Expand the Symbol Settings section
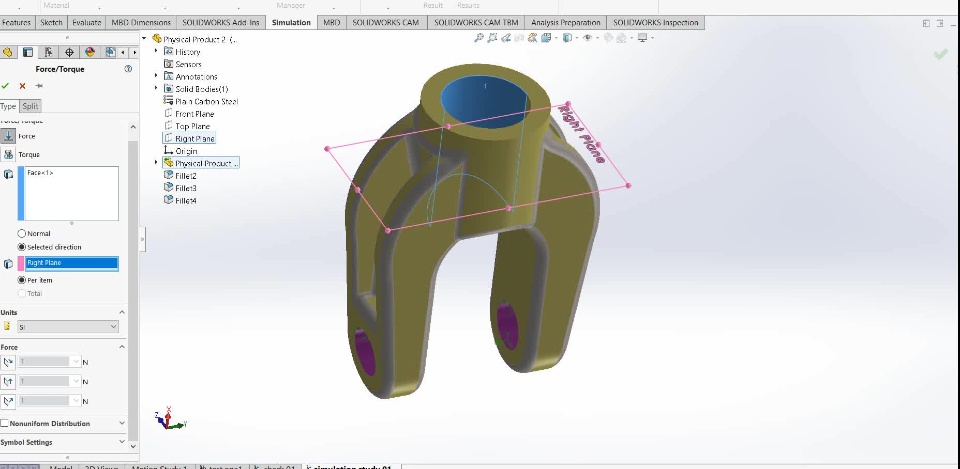960x469 pixels. click(122, 442)
